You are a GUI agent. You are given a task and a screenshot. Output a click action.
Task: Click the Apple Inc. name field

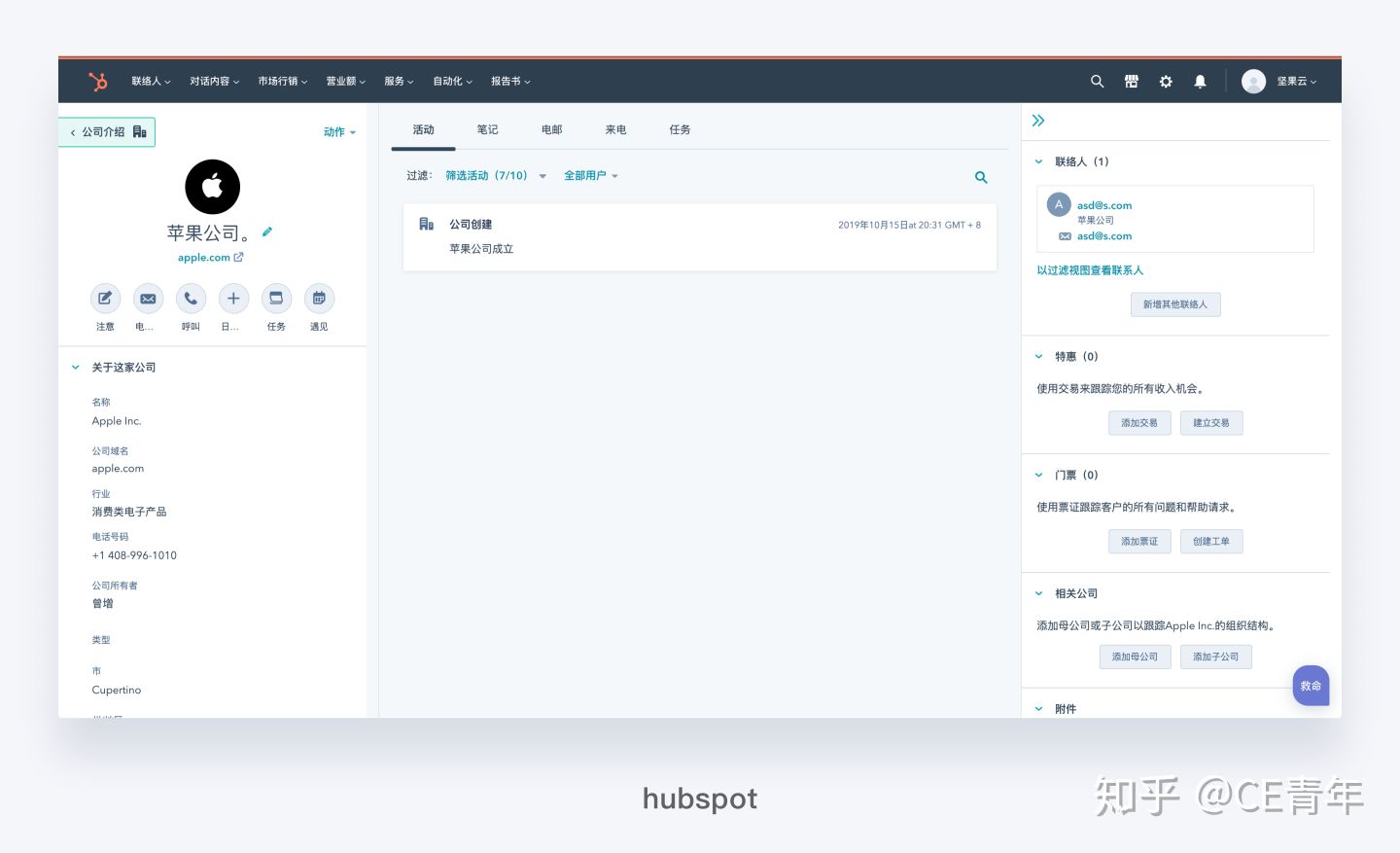pyautogui.click(x=117, y=421)
